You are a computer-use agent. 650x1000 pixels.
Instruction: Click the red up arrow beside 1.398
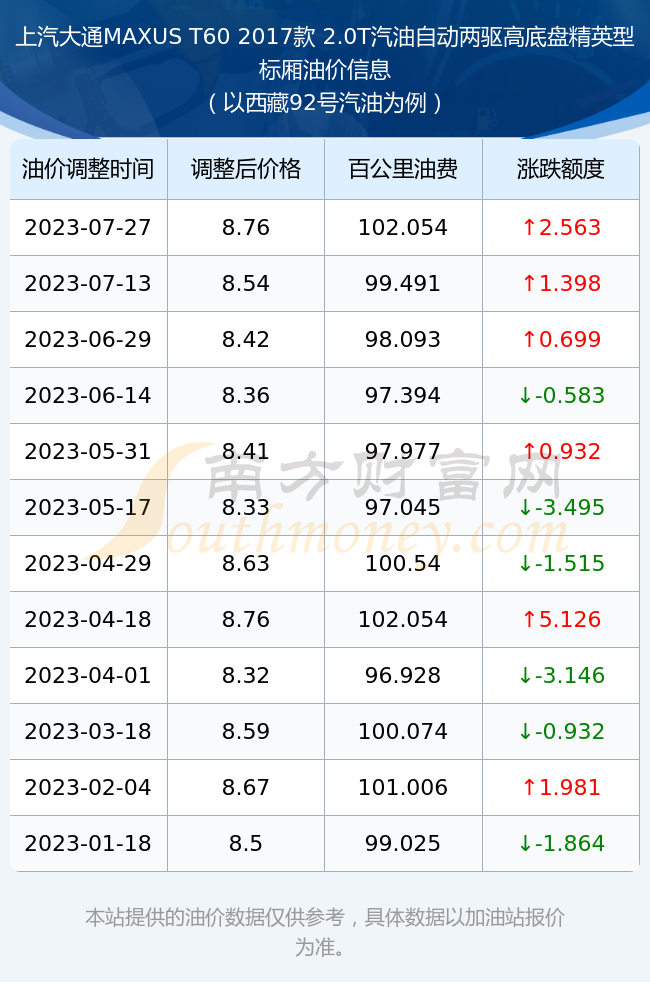click(x=529, y=283)
